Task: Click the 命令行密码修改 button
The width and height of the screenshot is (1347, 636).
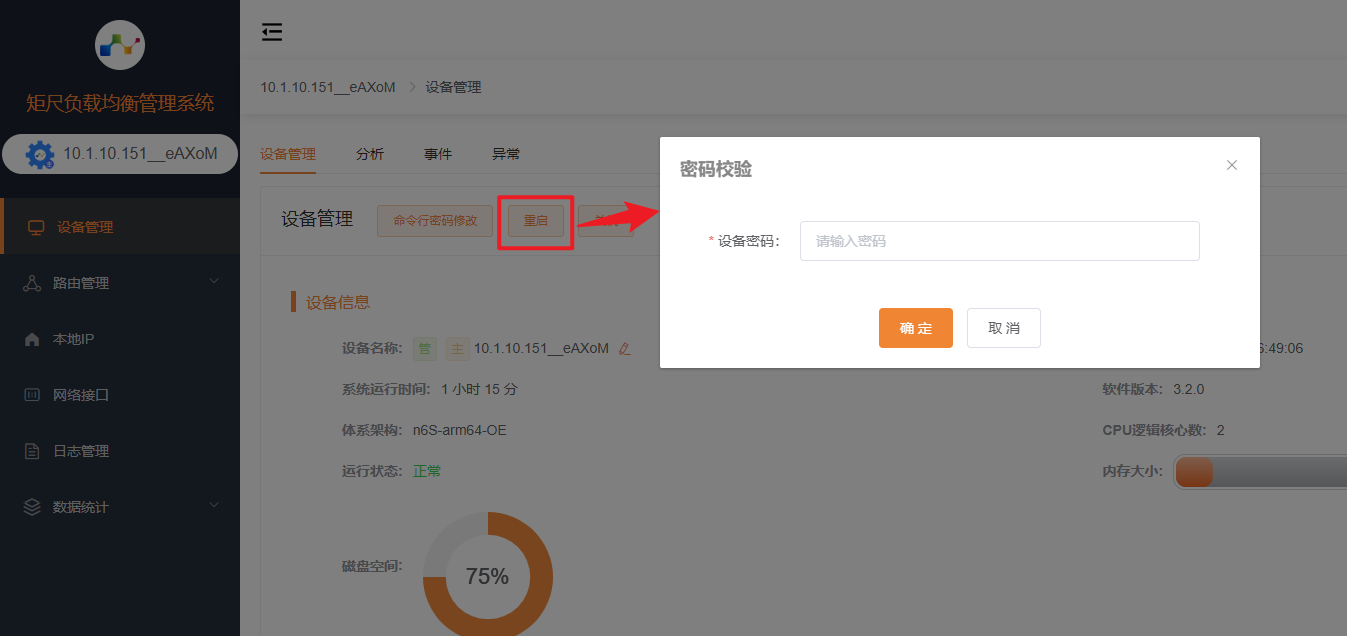Action: [435, 221]
